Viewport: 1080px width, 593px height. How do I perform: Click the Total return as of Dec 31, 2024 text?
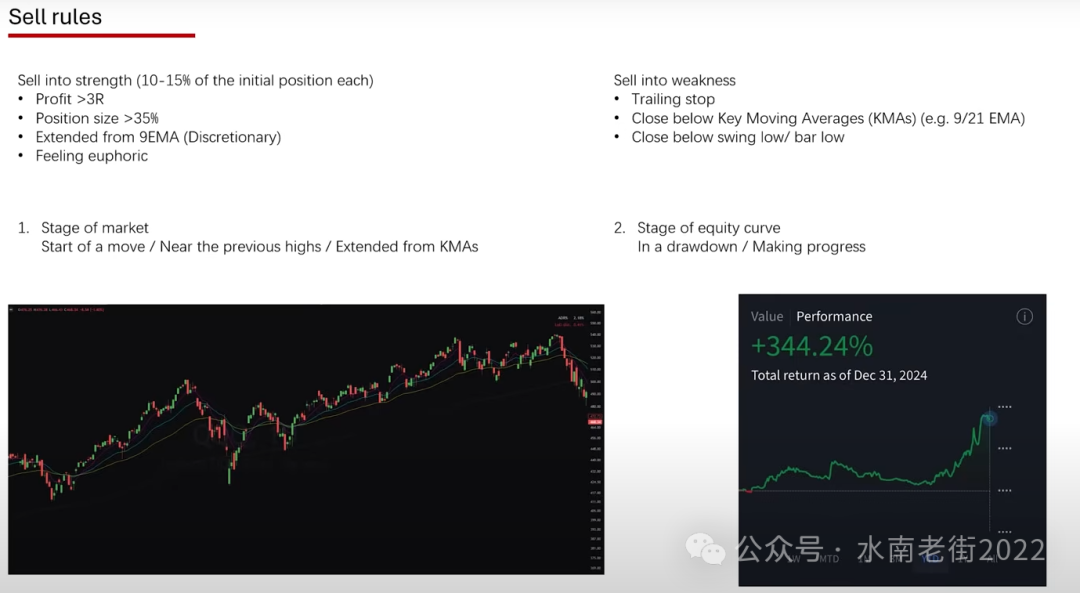(x=839, y=375)
